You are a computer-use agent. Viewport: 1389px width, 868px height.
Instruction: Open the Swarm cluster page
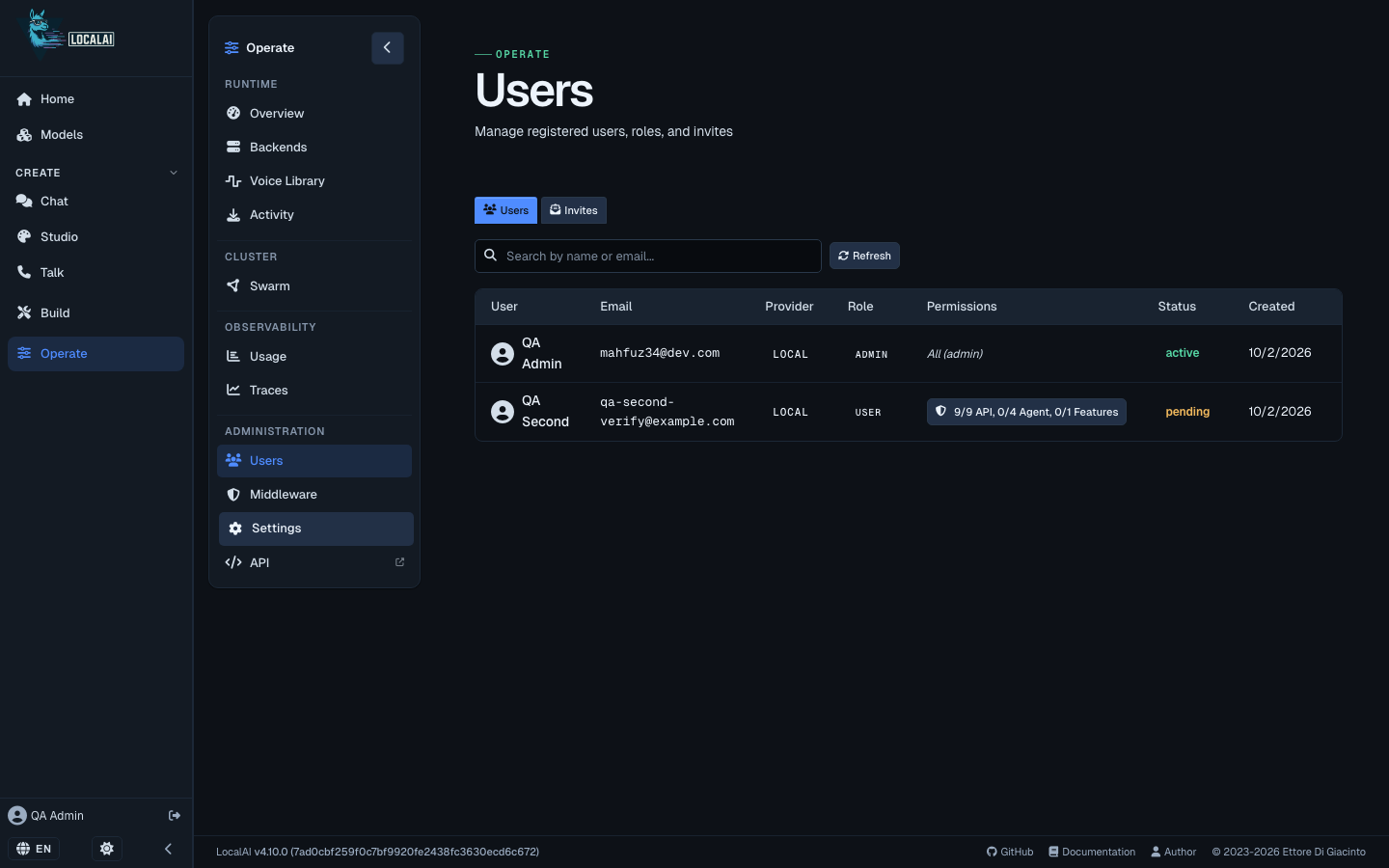pyautogui.click(x=314, y=286)
